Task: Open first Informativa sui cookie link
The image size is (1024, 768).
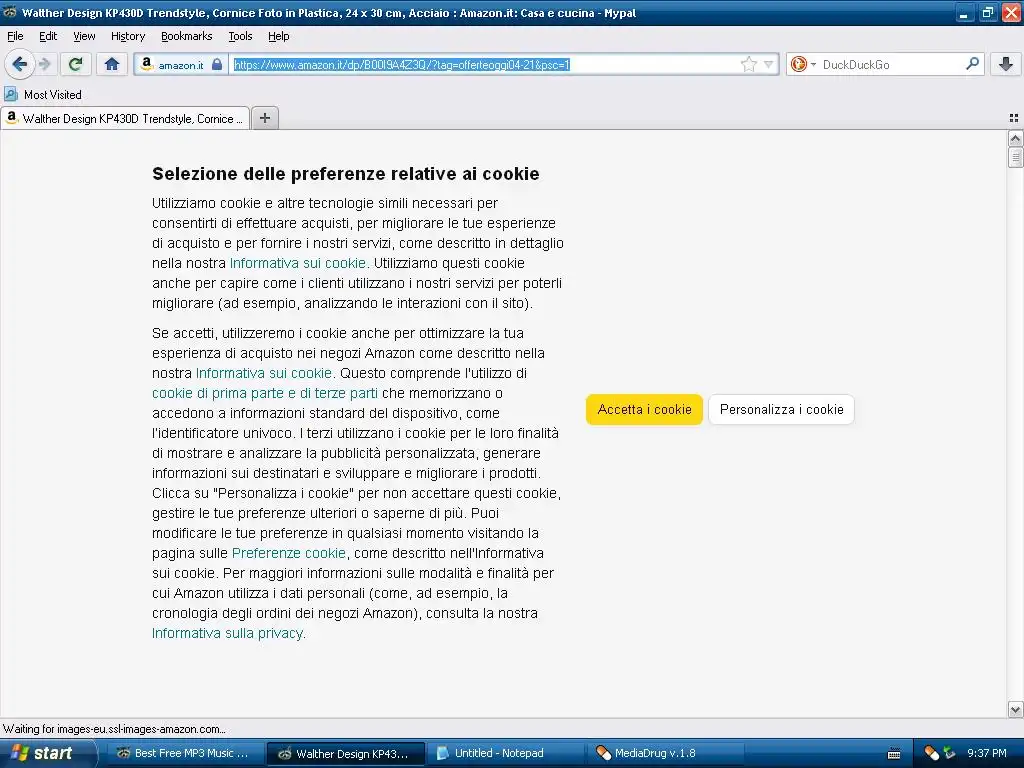Action: [299, 263]
